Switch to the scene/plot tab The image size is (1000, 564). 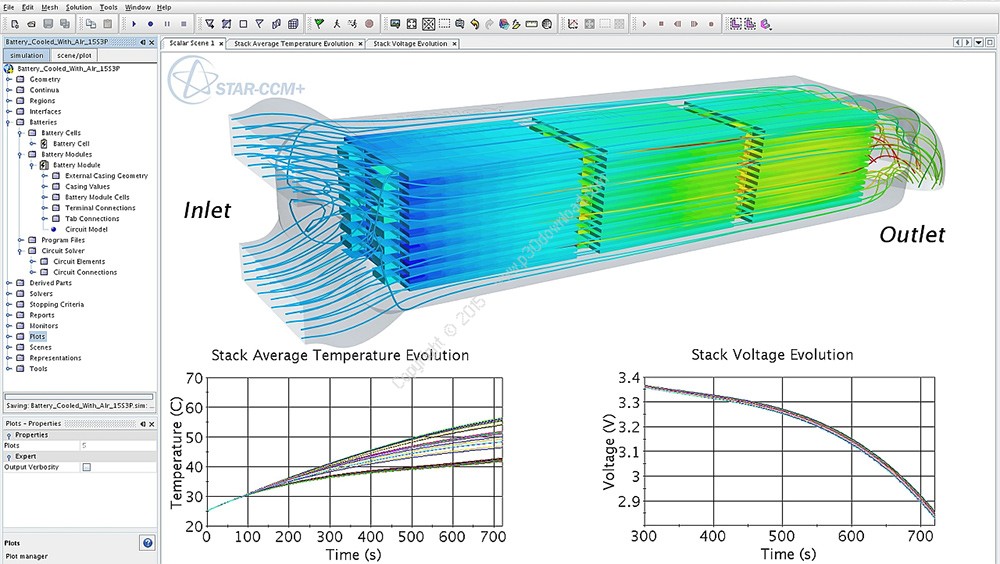point(74,56)
